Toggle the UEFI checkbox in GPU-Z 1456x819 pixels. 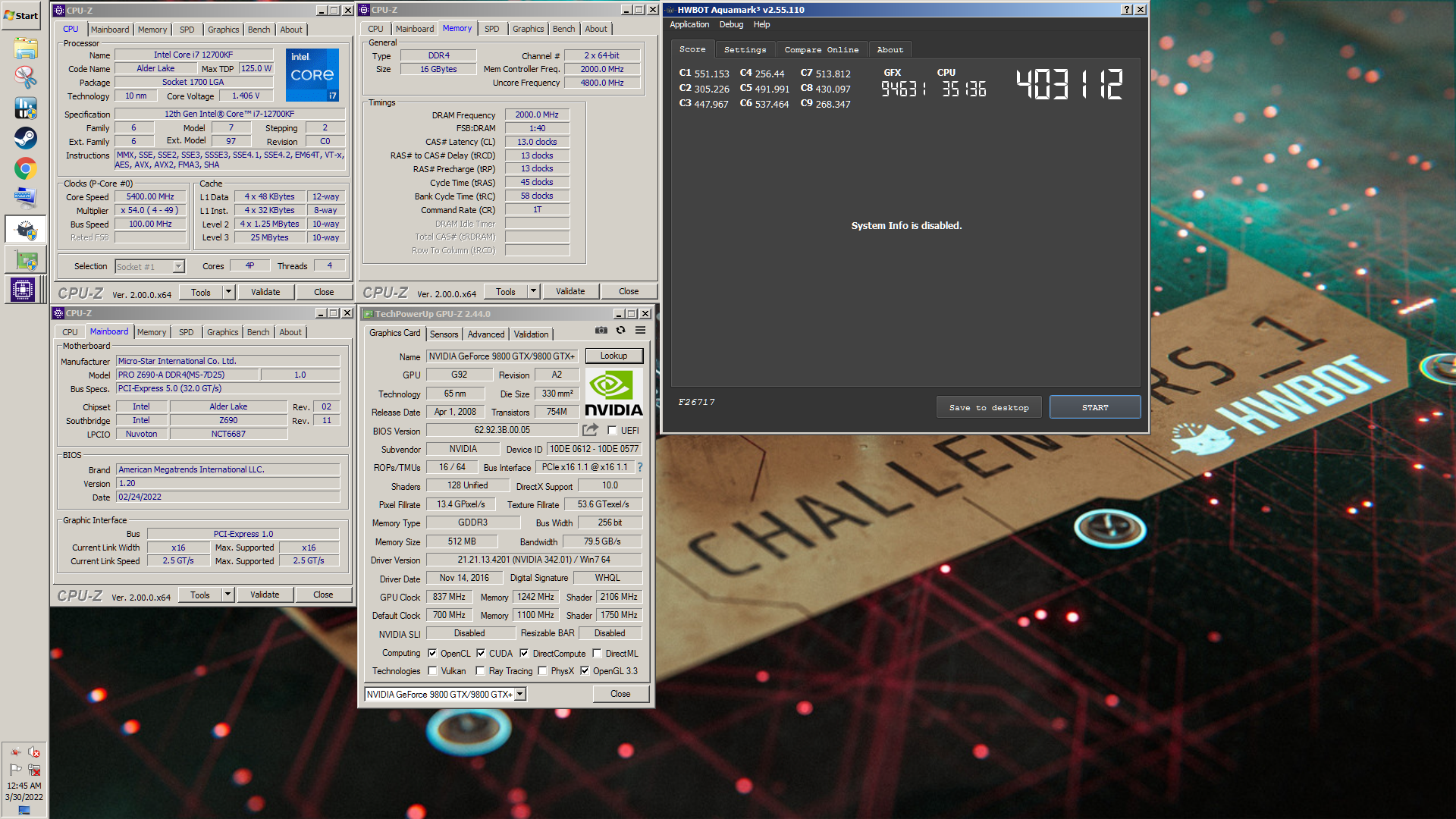click(x=612, y=431)
